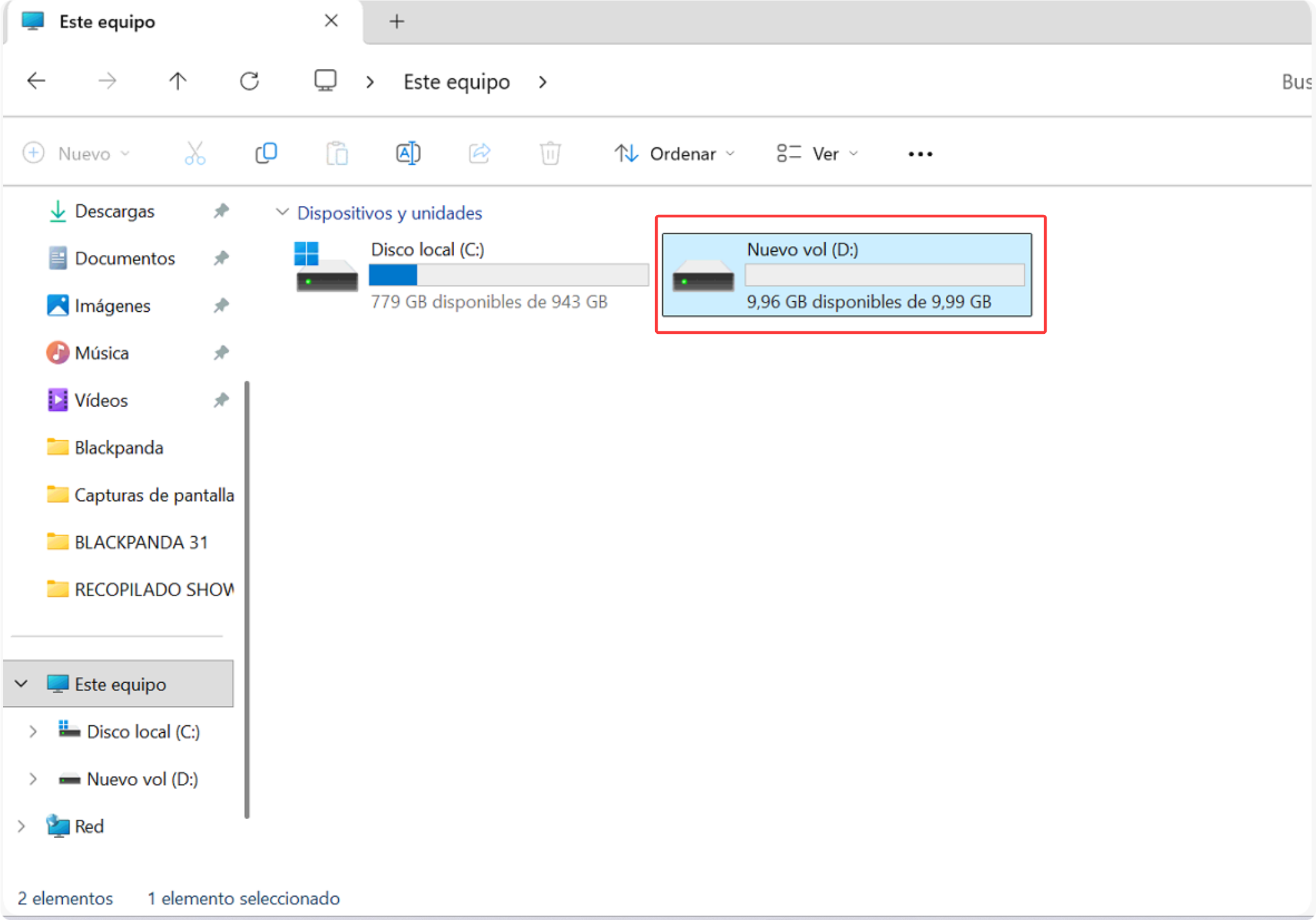Click the Refresh arrow icon

pyautogui.click(x=249, y=81)
